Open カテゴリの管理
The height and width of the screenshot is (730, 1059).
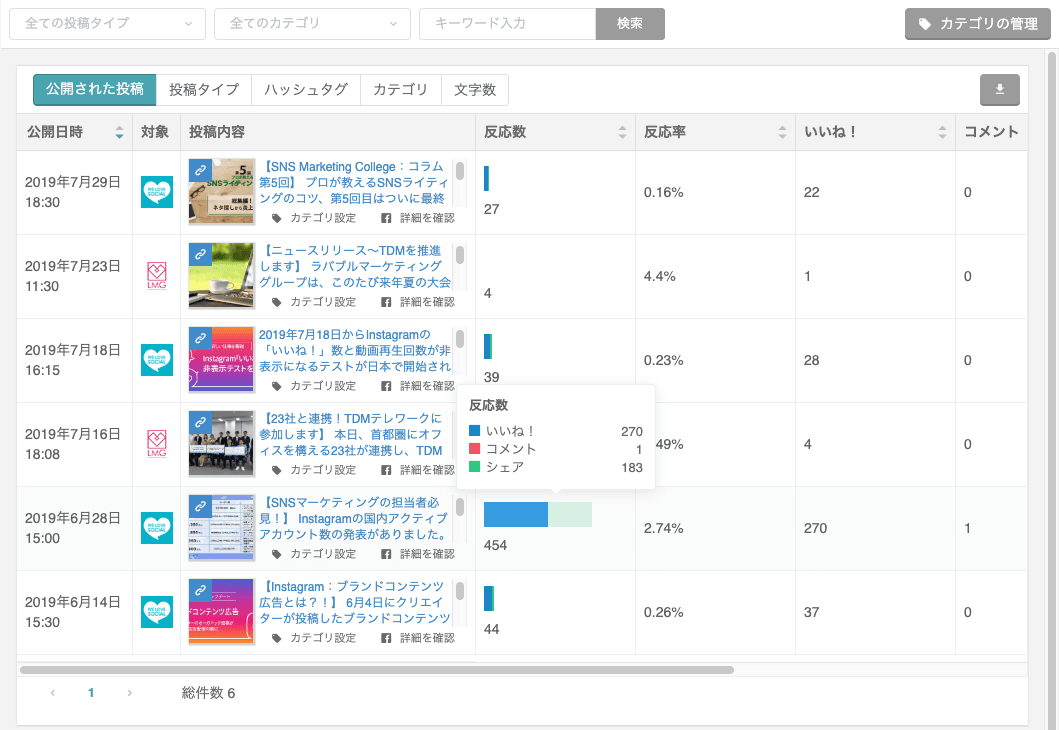977,24
